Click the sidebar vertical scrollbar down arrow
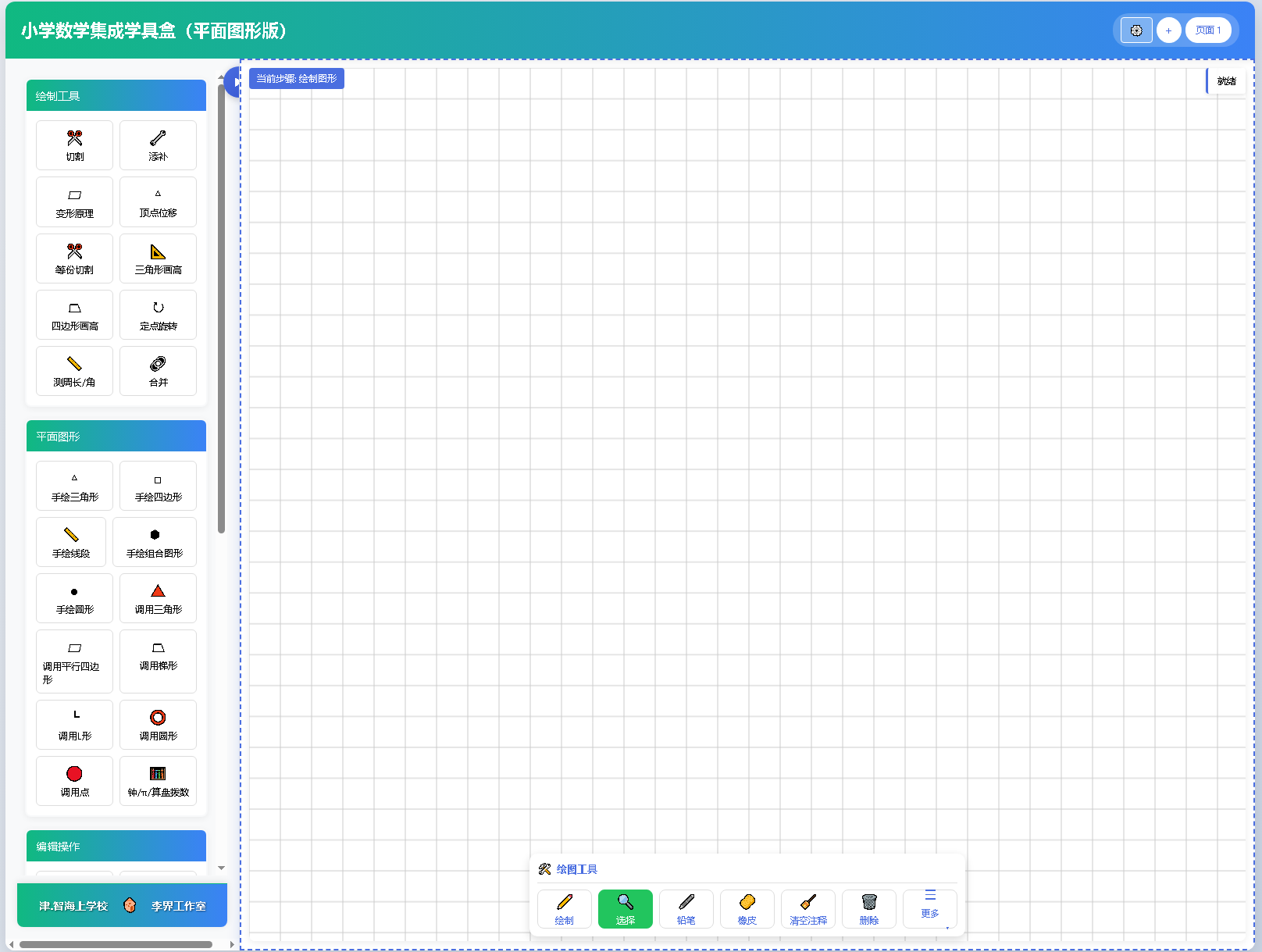Screen dimensions: 1262x952 coord(221,868)
